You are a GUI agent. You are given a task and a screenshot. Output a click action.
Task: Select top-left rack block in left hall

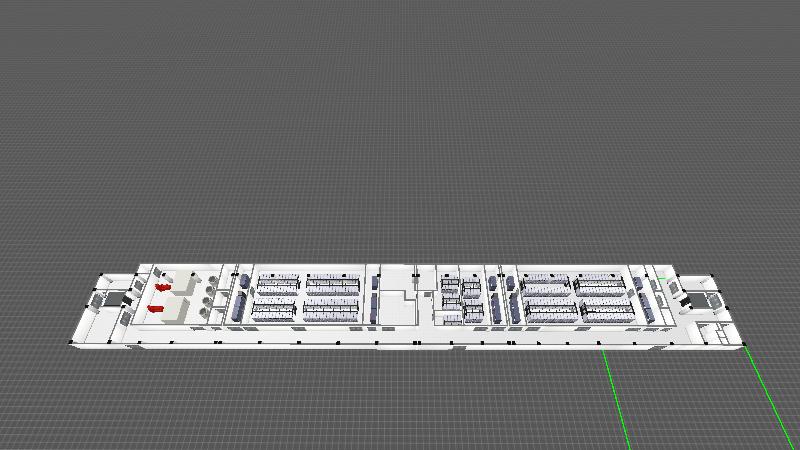pyautogui.click(x=277, y=284)
